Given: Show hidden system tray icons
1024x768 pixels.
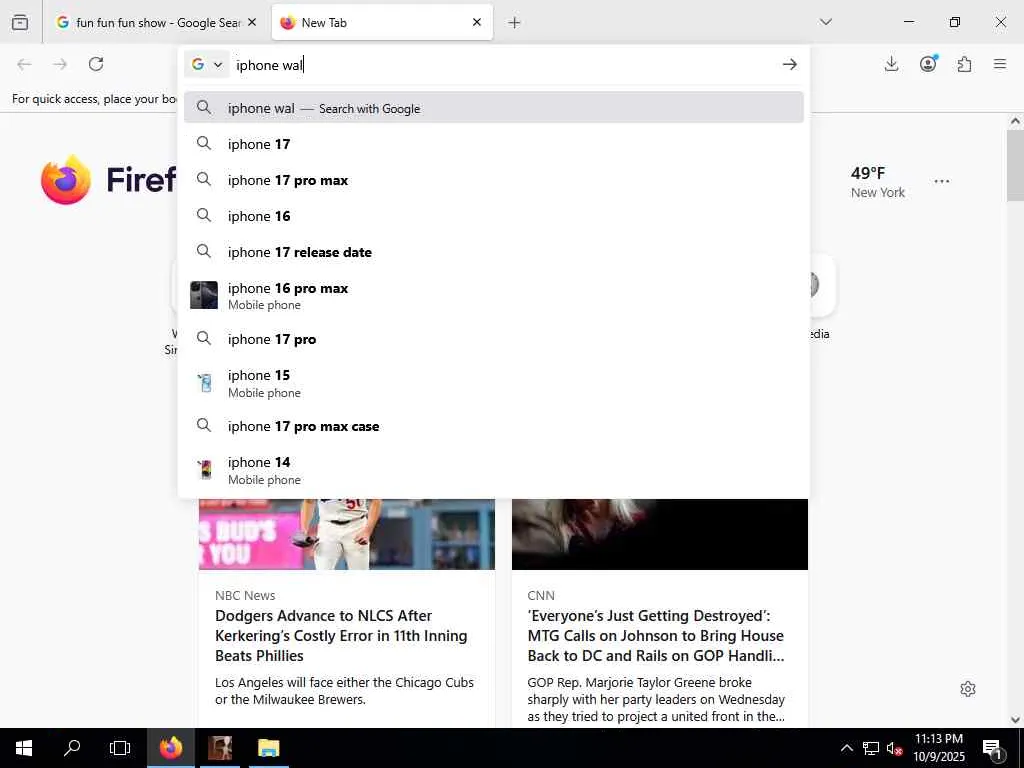Looking at the screenshot, I should (x=846, y=748).
